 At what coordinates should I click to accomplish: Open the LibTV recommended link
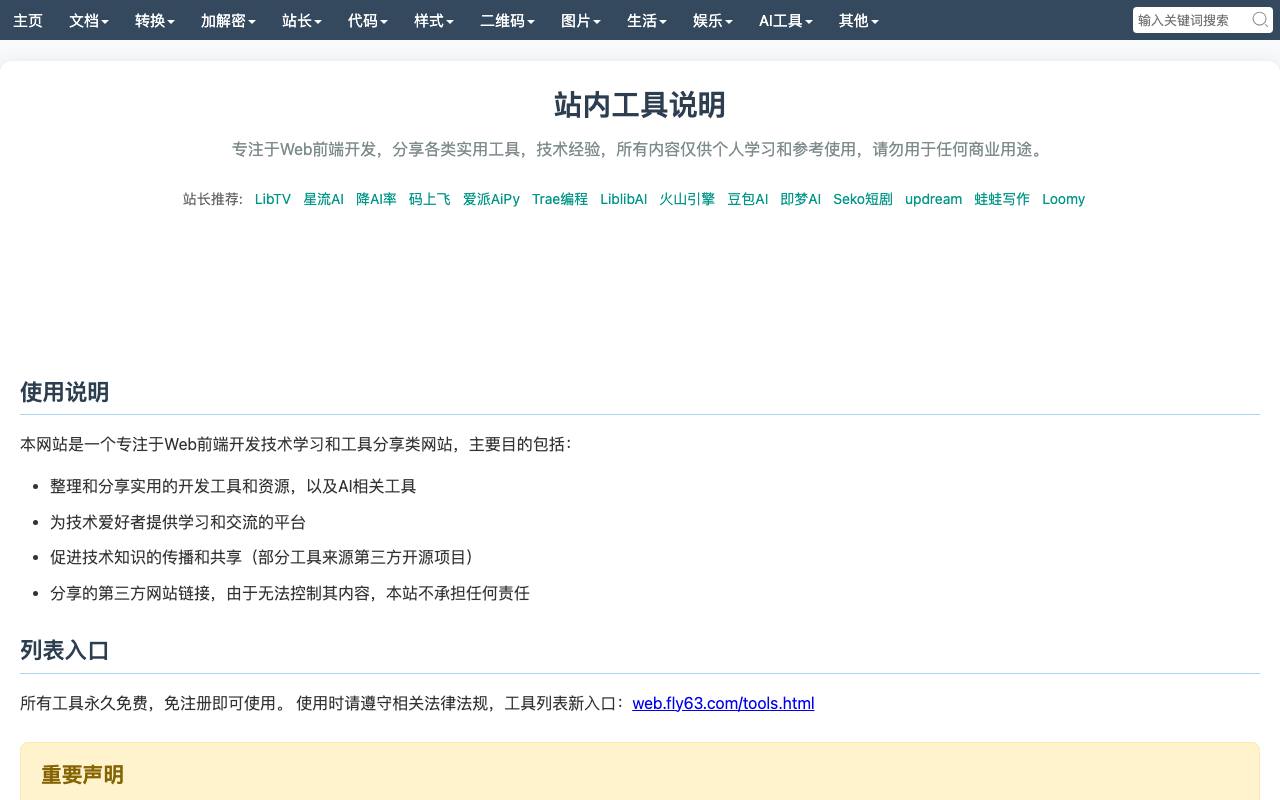273,199
